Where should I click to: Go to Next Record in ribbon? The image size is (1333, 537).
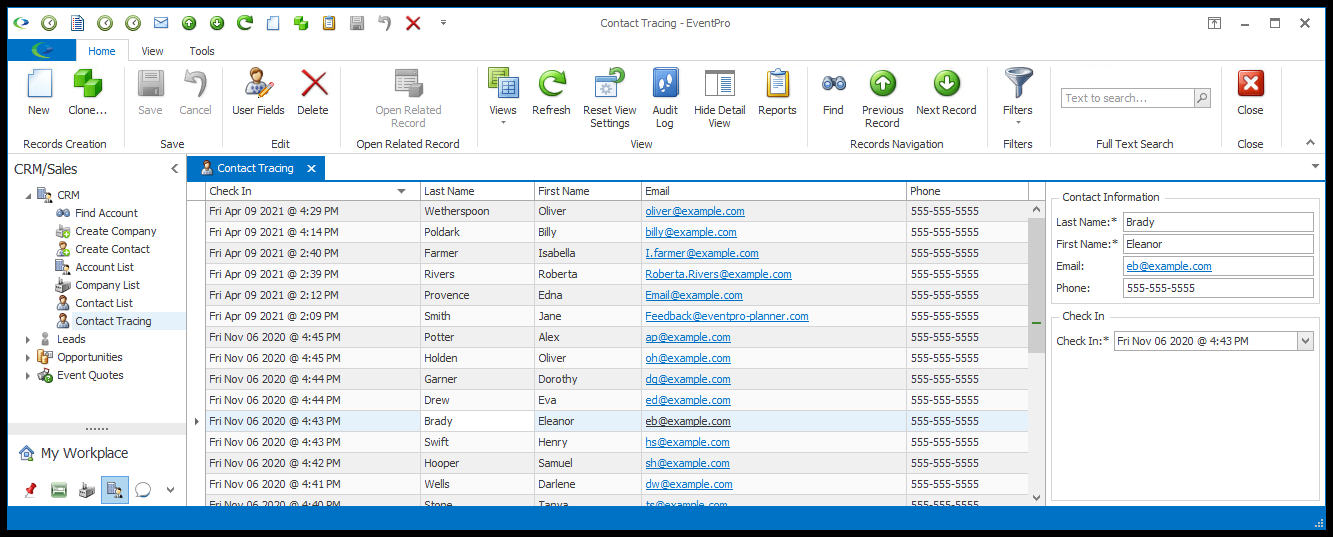[946, 93]
